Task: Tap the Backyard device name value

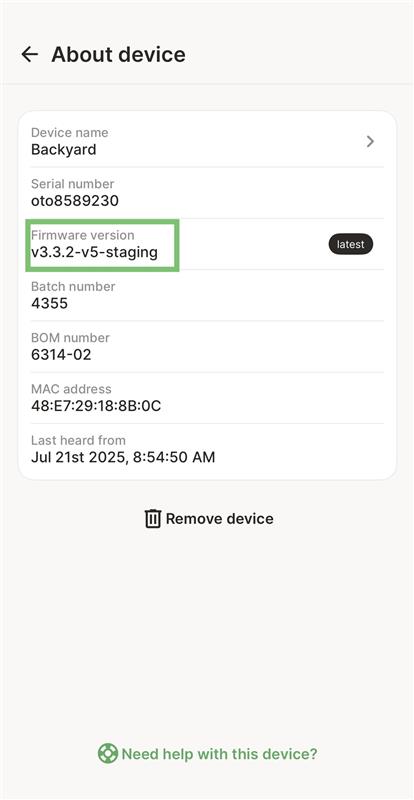Action: [x=64, y=150]
